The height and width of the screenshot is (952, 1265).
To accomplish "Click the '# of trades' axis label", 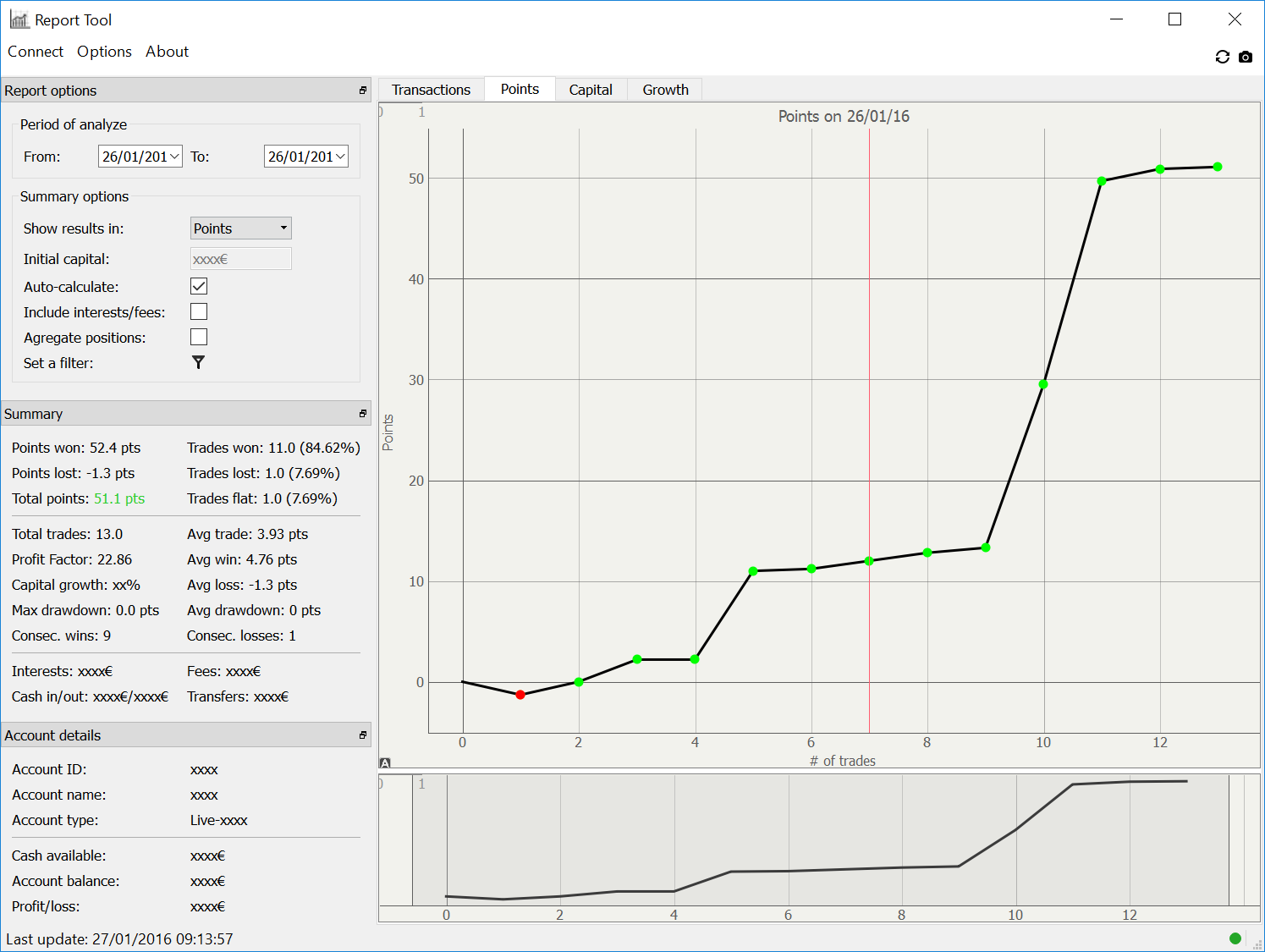I will pyautogui.click(x=843, y=761).
